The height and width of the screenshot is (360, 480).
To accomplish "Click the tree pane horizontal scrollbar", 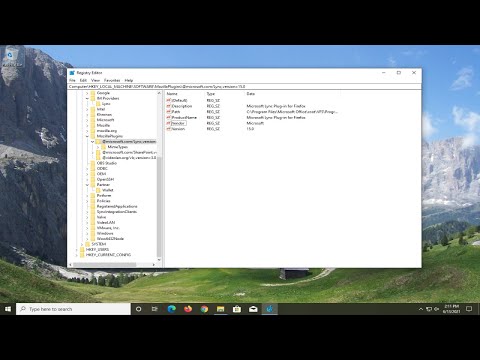I will coord(104,265).
